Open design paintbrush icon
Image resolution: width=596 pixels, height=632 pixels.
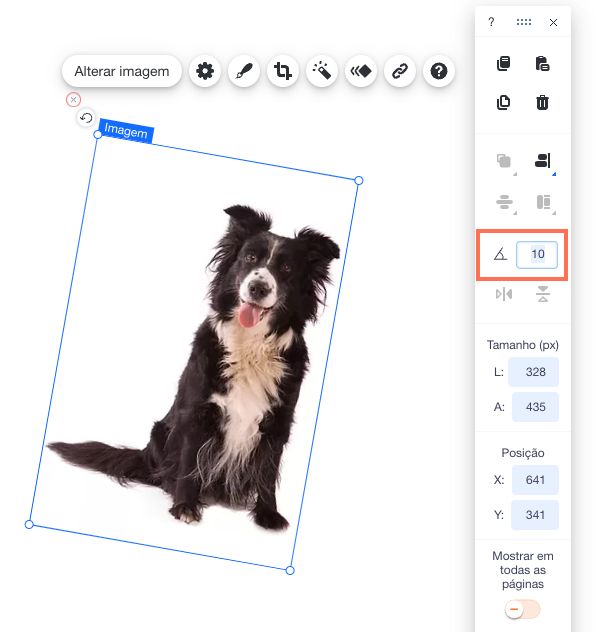(244, 71)
